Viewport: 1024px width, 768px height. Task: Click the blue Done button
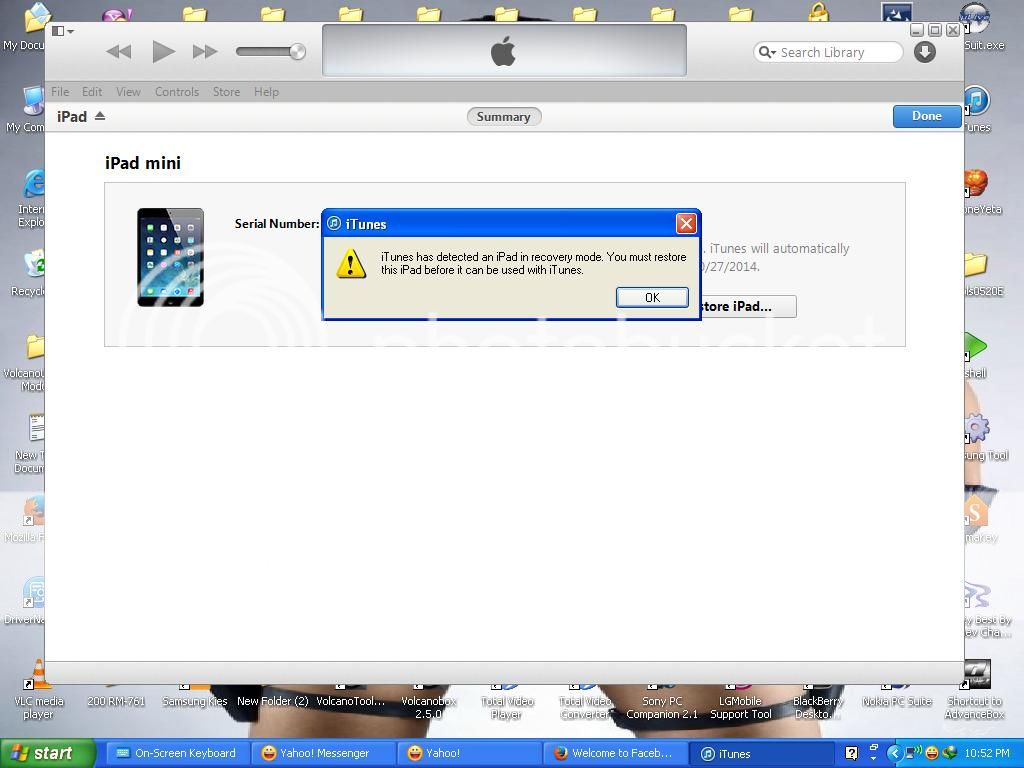[925, 115]
